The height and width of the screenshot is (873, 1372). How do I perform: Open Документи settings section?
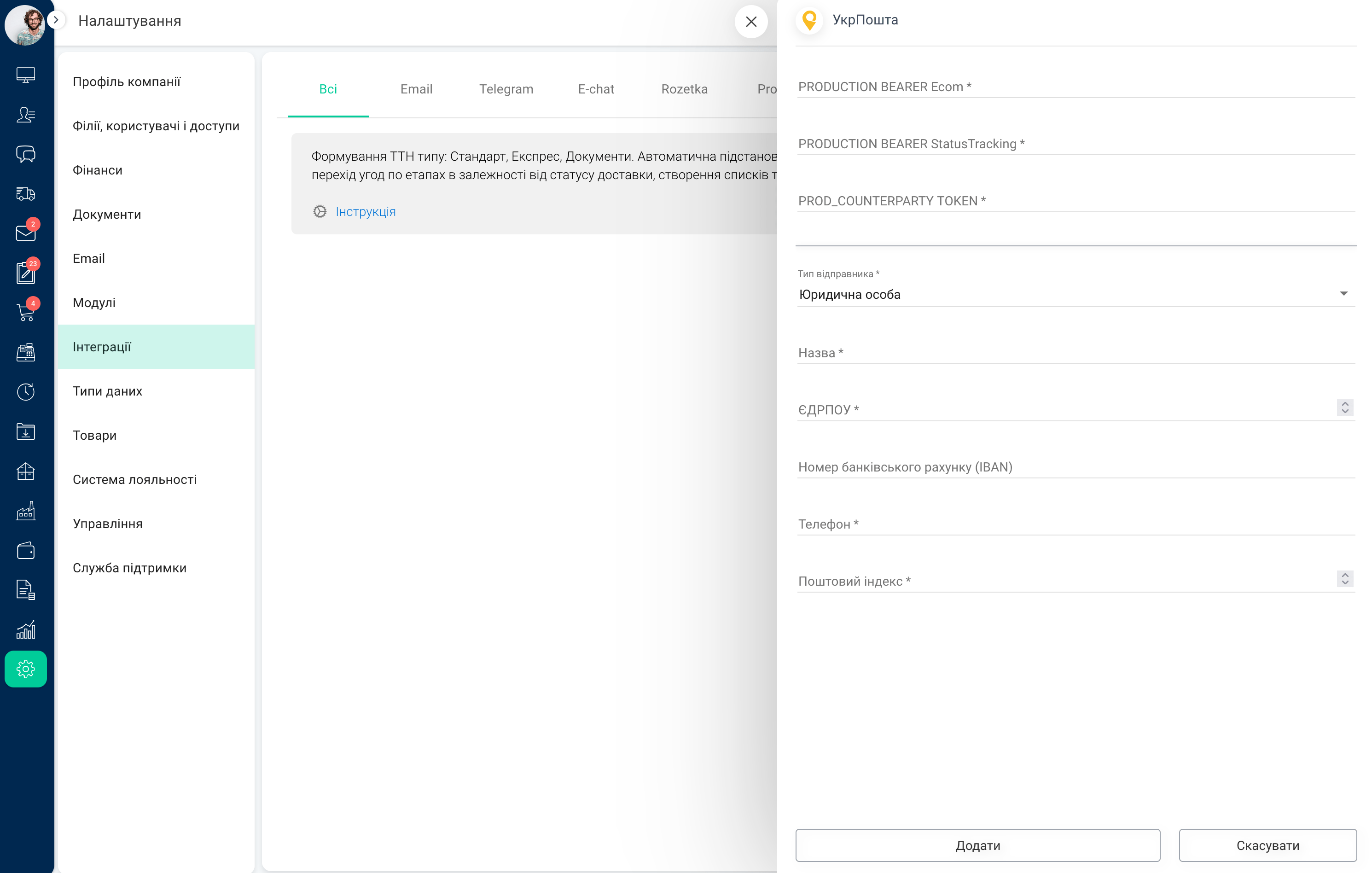[x=156, y=214]
